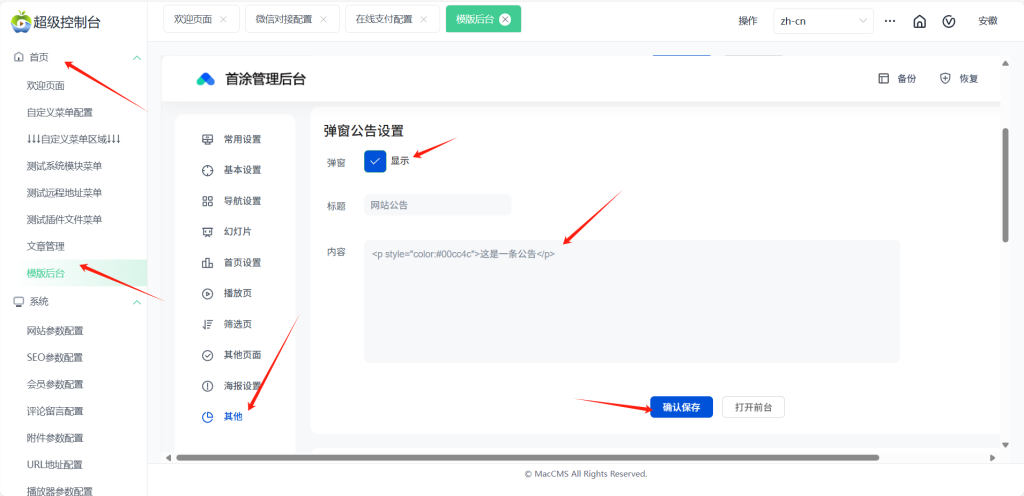Collapse the 系统 menu group chevron
Screen dimensions: 1024x496
coord(136,302)
